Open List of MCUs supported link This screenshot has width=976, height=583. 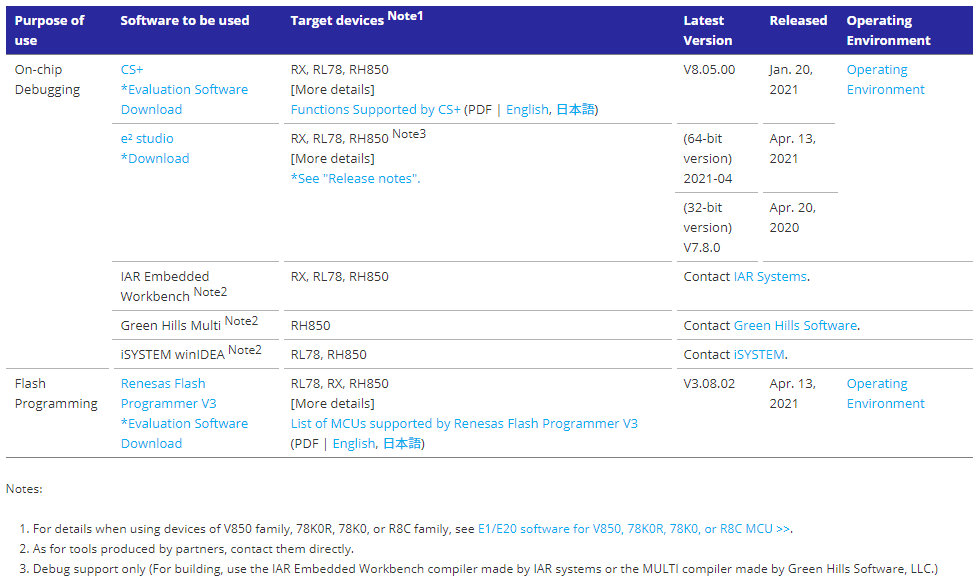pyautogui.click(x=464, y=424)
